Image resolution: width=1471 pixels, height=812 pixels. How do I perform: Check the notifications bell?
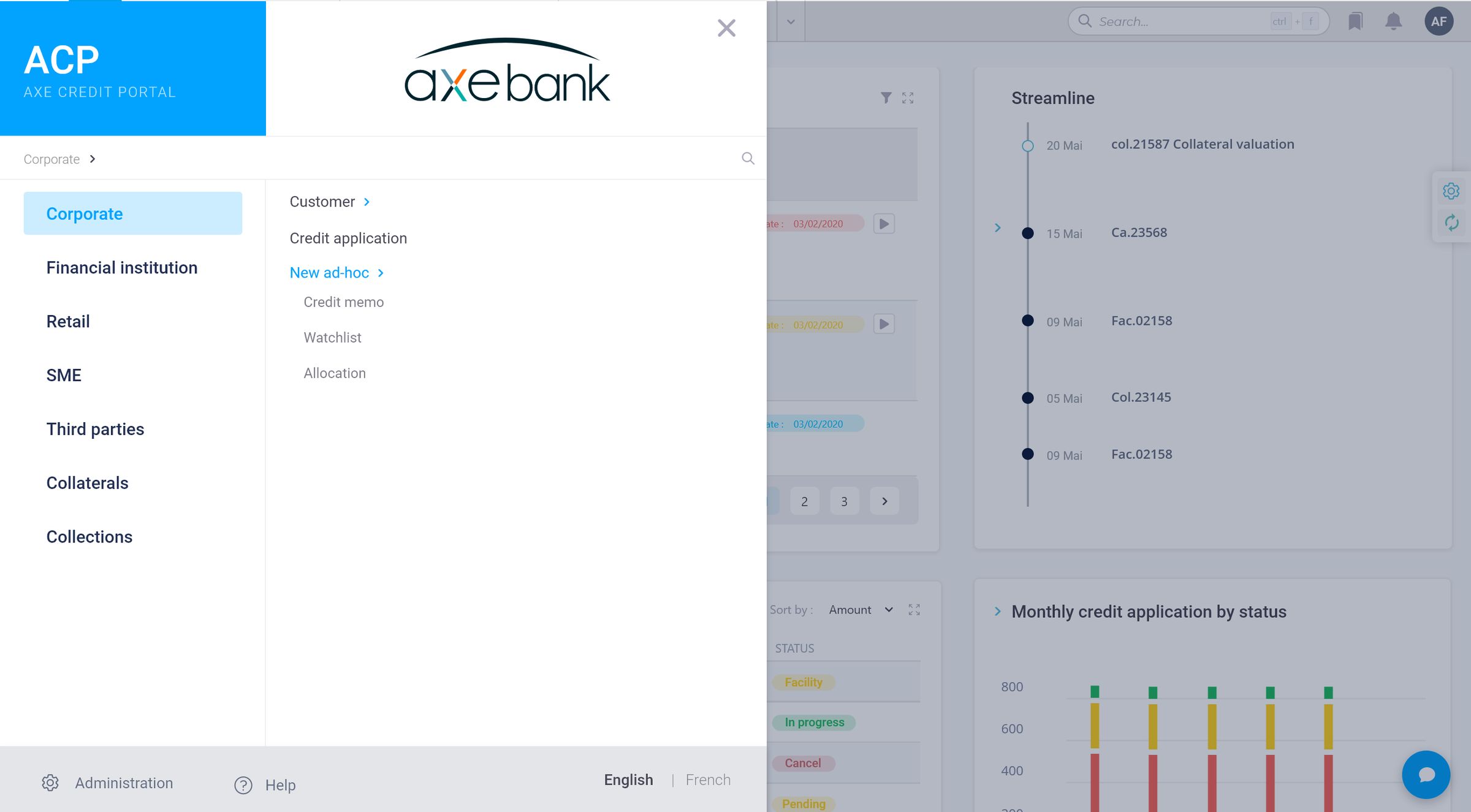1393,21
